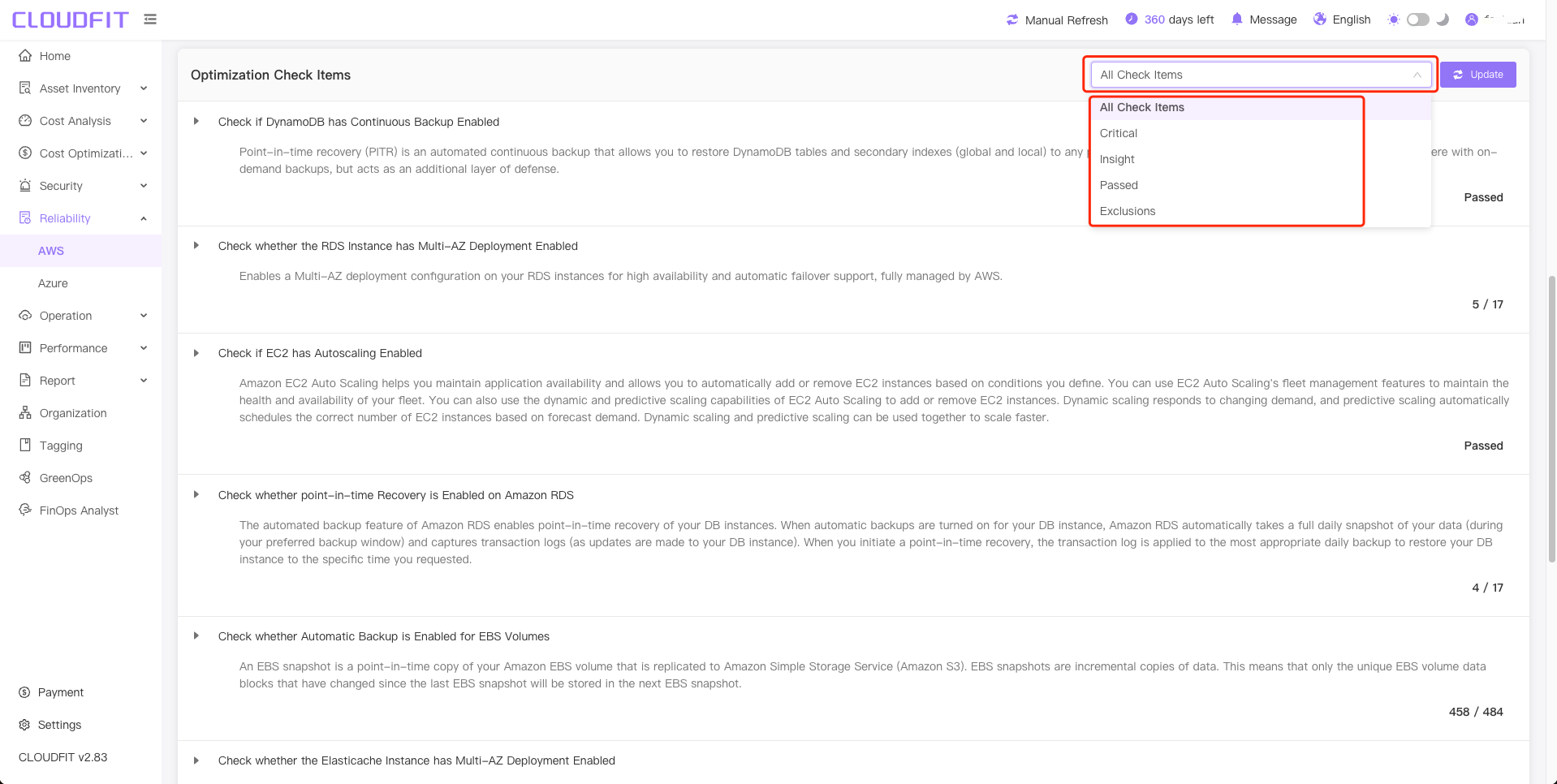Expand the Asset Inventory menu chevron
1557x784 pixels.
pos(144,88)
